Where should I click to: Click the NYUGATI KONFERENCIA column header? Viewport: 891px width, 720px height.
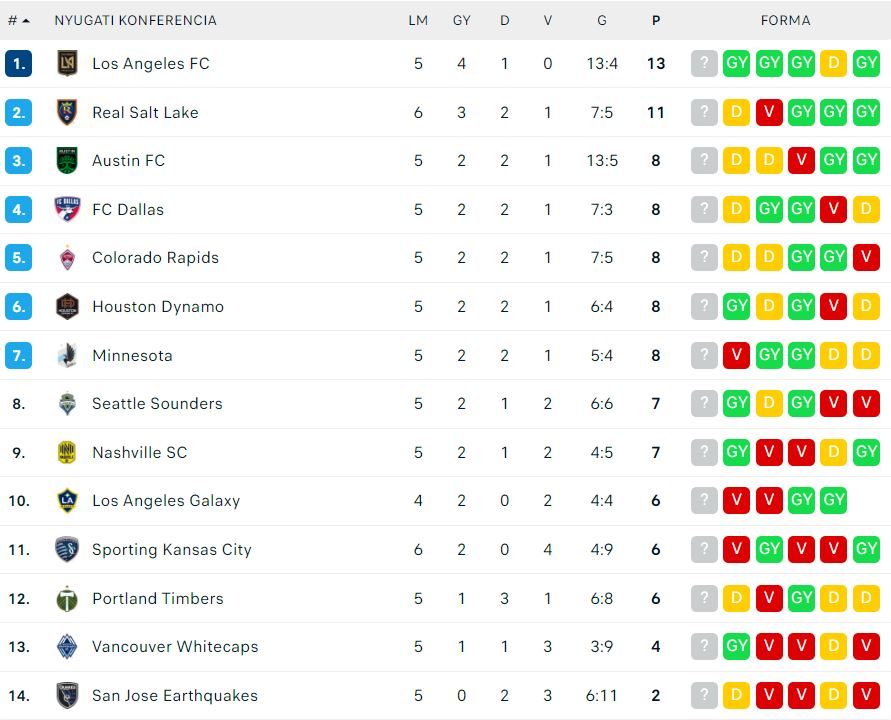pyautogui.click(x=135, y=20)
